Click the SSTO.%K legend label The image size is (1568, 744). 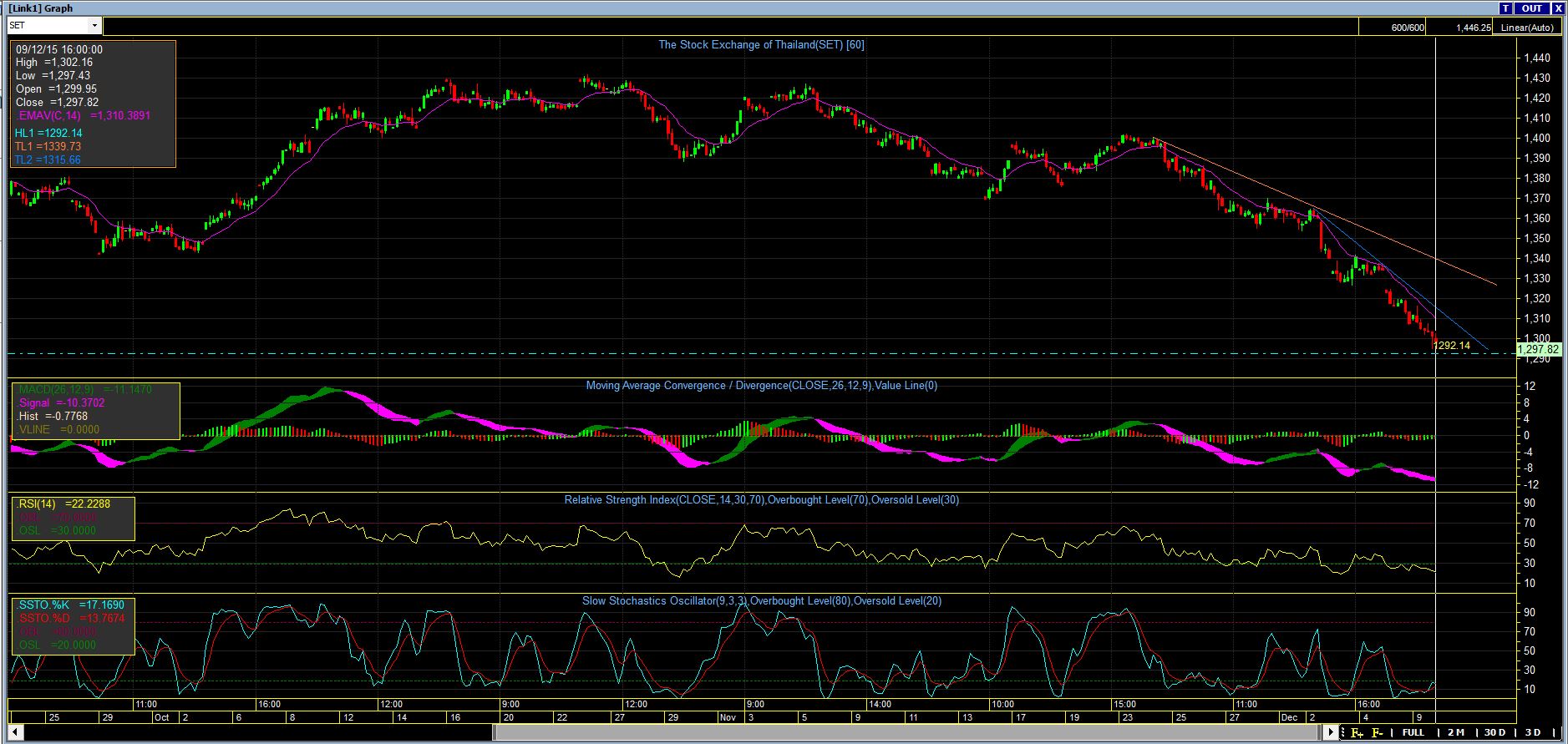pyautogui.click(x=46, y=605)
